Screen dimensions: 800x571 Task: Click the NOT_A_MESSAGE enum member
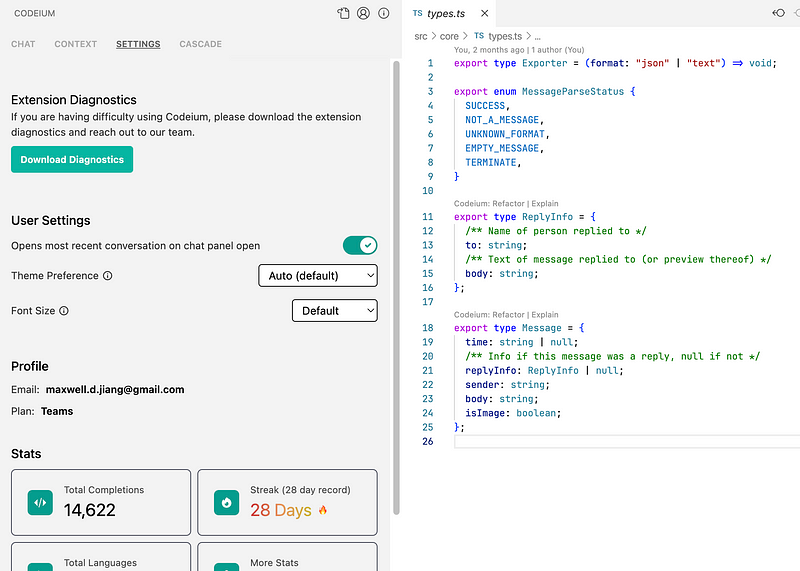502,120
